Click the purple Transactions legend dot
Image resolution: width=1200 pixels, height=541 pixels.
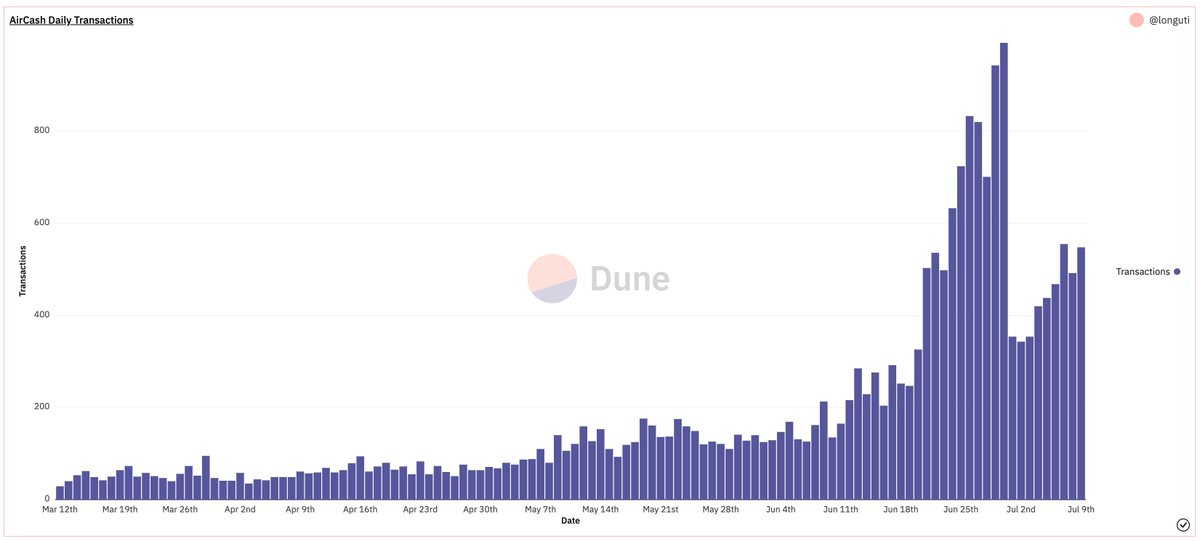(x=1177, y=272)
